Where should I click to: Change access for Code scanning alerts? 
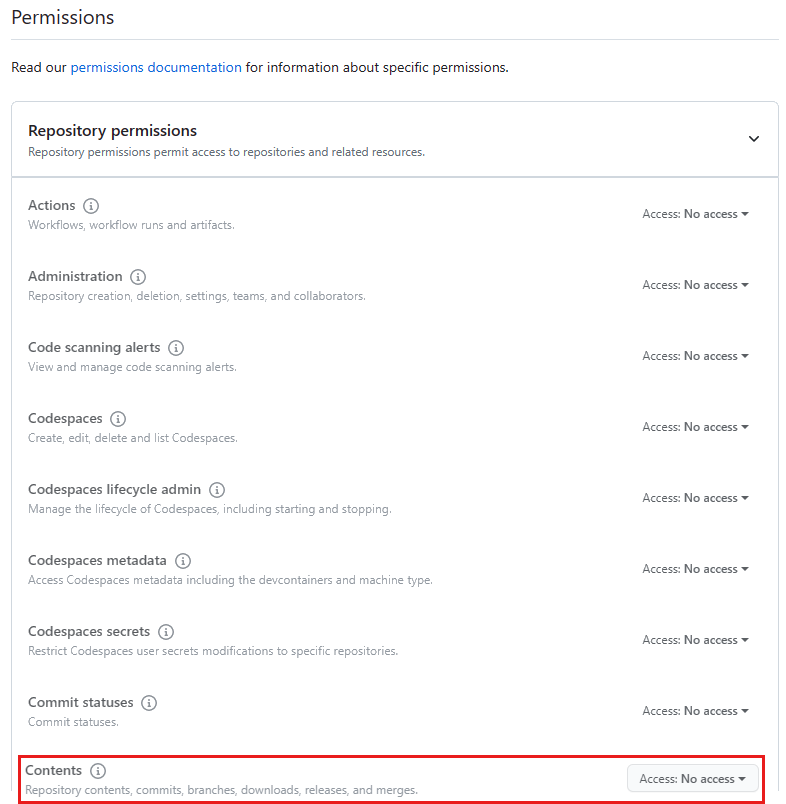click(x=695, y=355)
